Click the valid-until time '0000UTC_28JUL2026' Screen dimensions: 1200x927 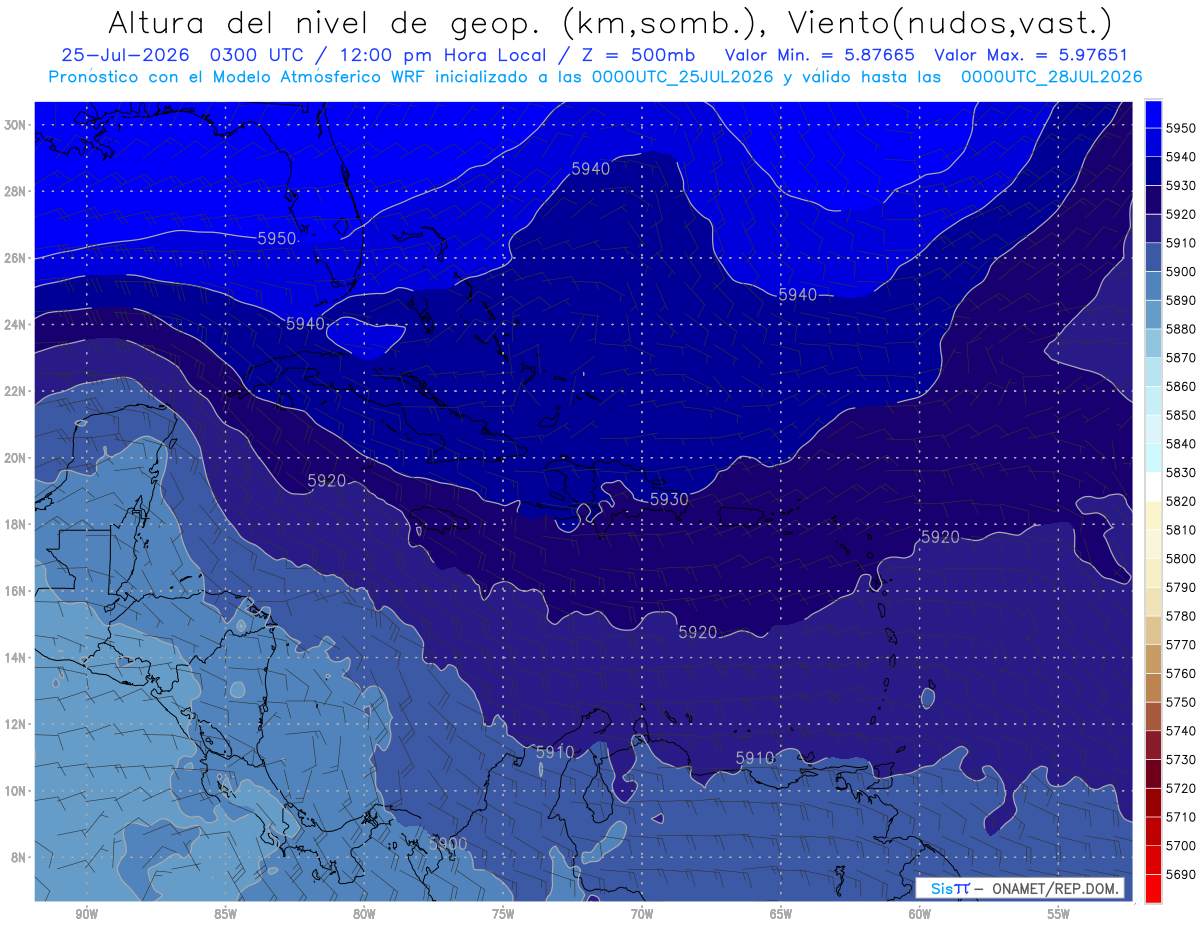tap(1051, 77)
